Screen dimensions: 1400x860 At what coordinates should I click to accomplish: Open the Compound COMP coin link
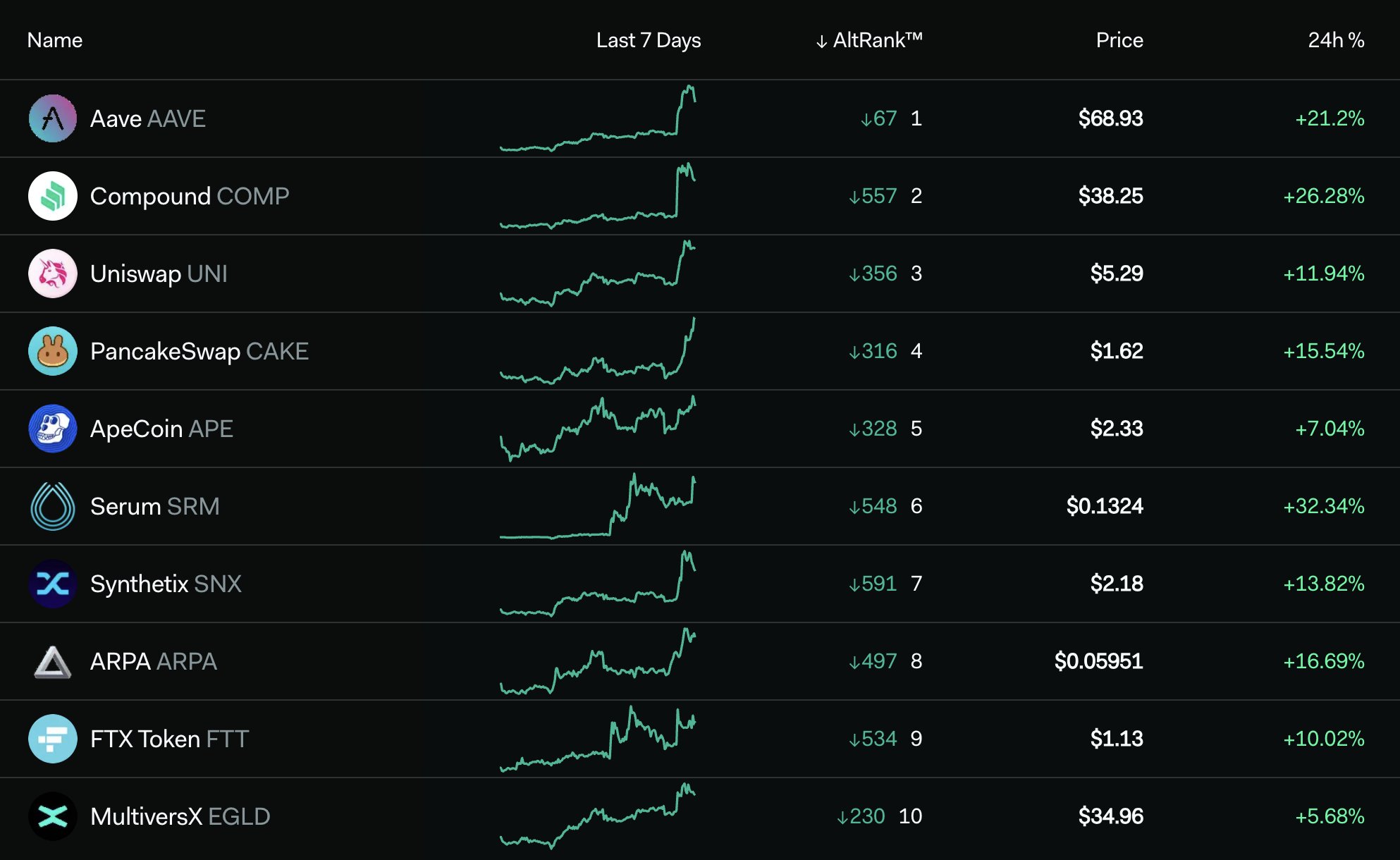click(190, 196)
